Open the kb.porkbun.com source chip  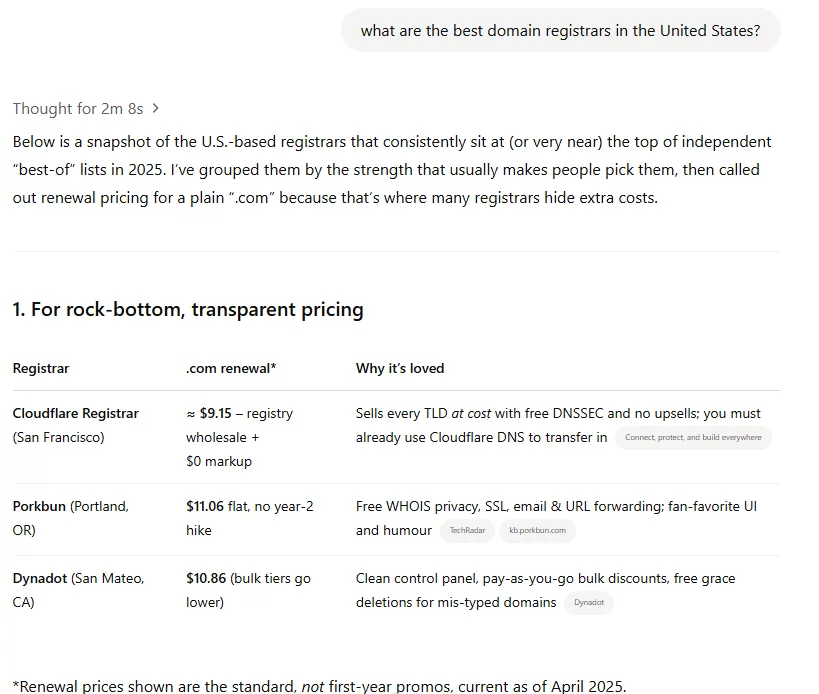pyautogui.click(x=537, y=530)
